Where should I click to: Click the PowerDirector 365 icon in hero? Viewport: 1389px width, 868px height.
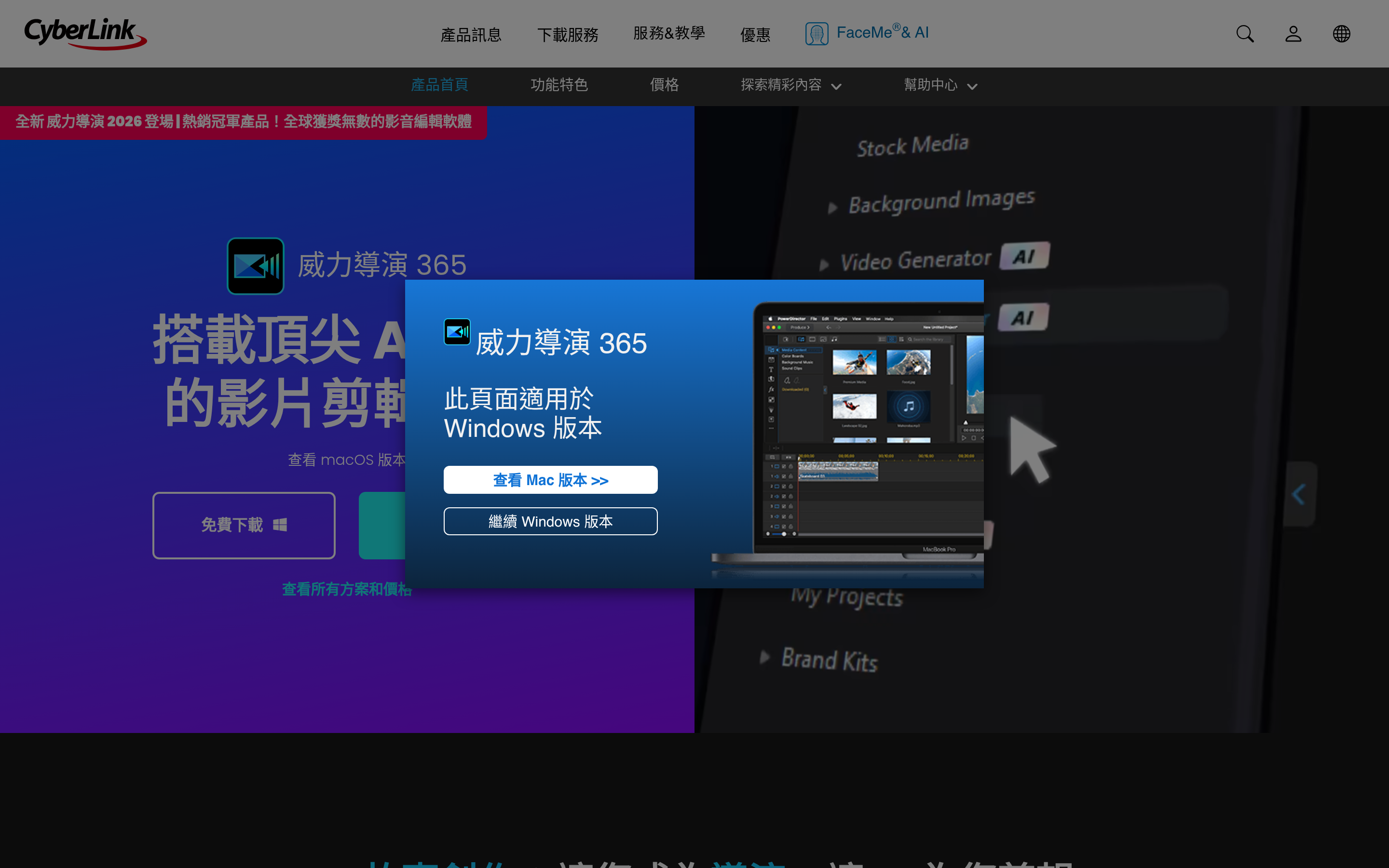point(256,266)
